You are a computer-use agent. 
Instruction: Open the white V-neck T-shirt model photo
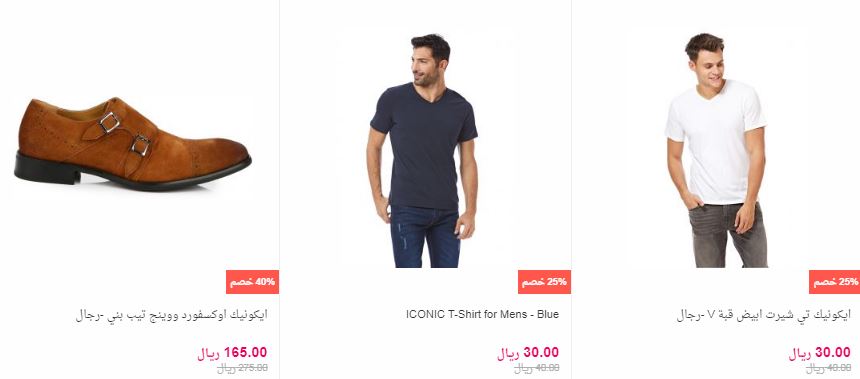click(716, 150)
